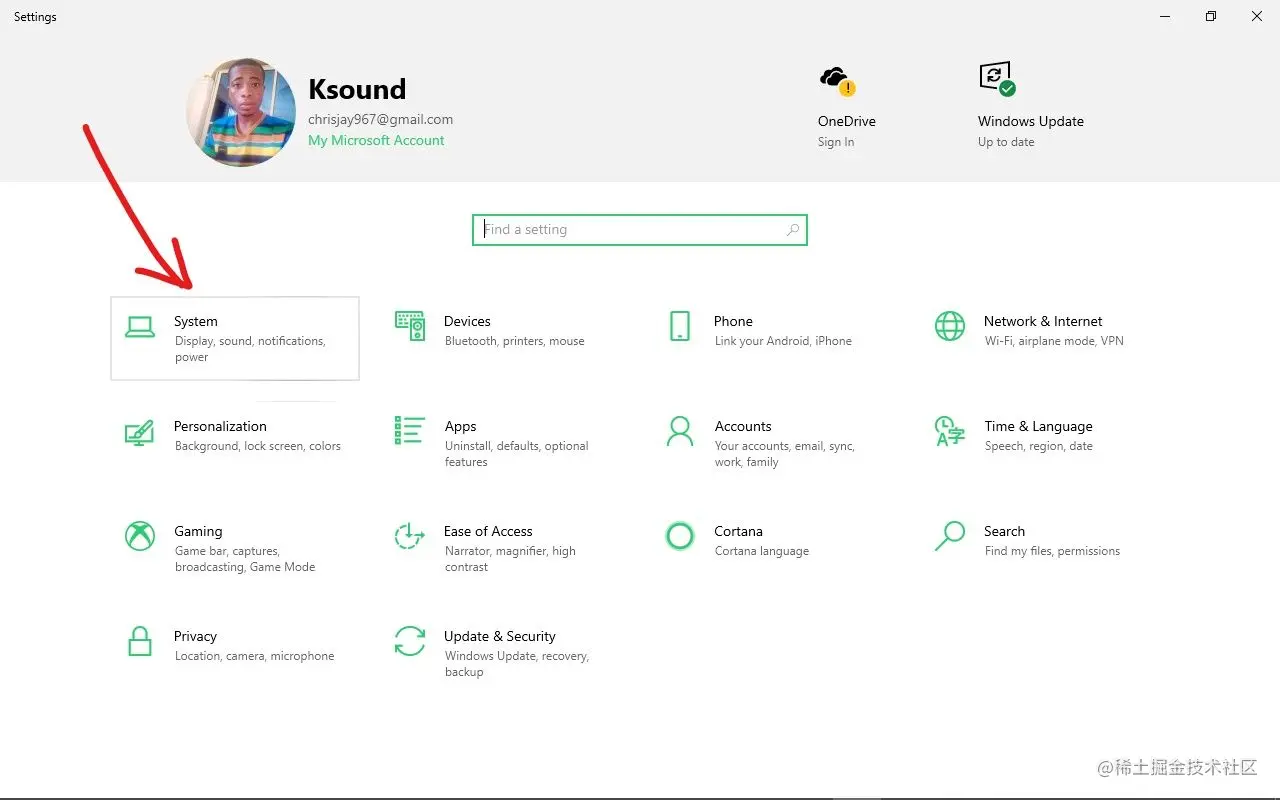Click the System category title
This screenshot has height=800, width=1280.
[x=196, y=321]
